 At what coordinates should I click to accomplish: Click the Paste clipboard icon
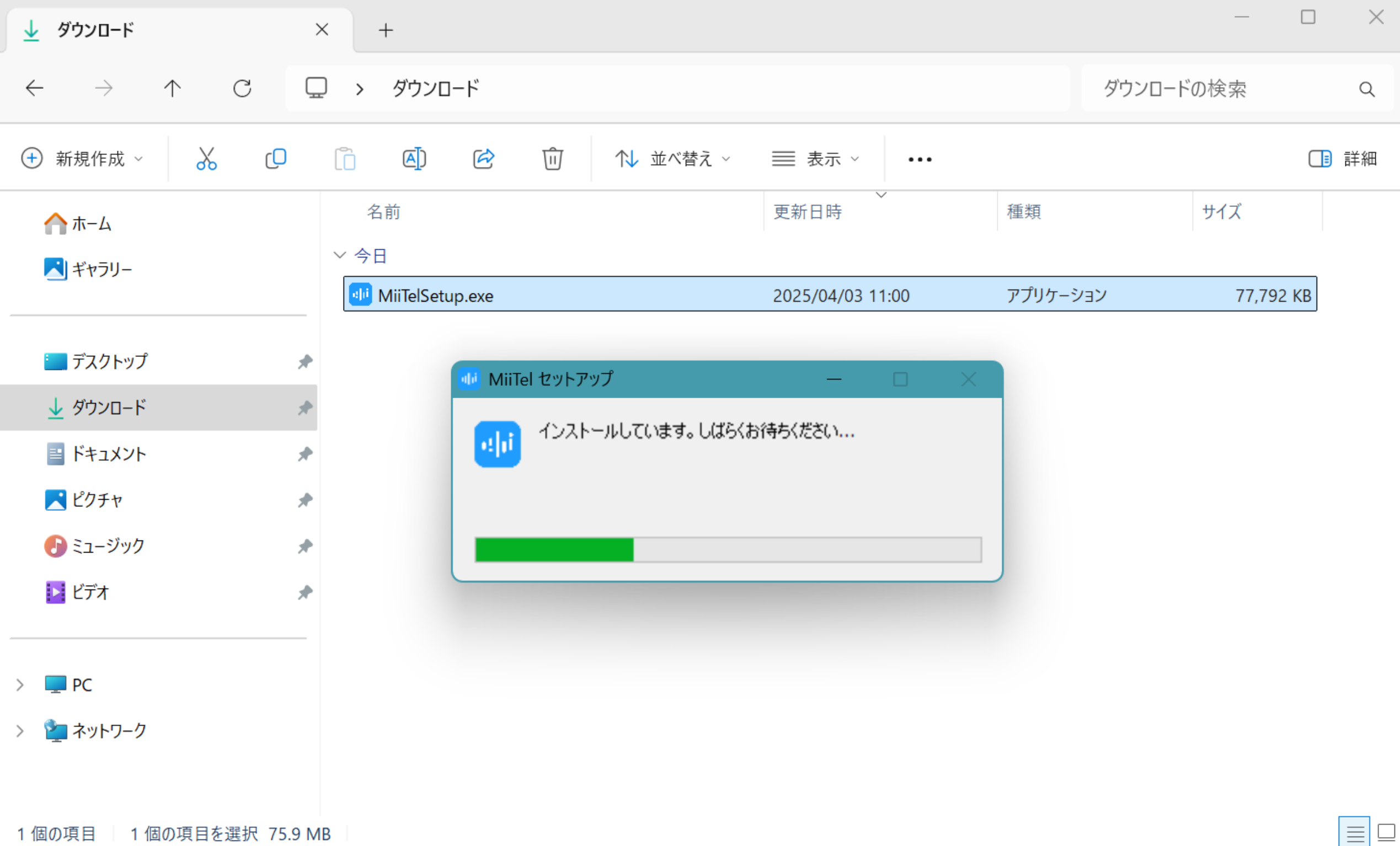tap(345, 158)
